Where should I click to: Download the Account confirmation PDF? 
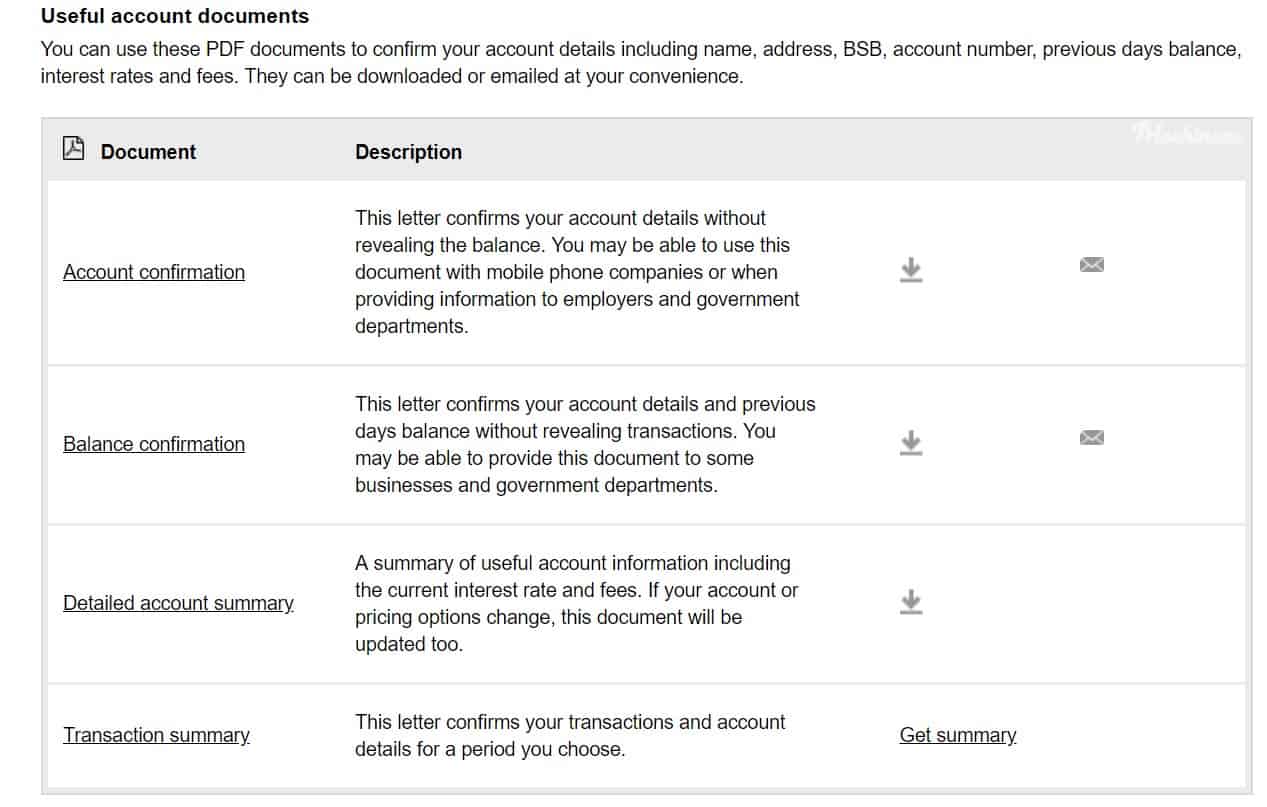910,270
